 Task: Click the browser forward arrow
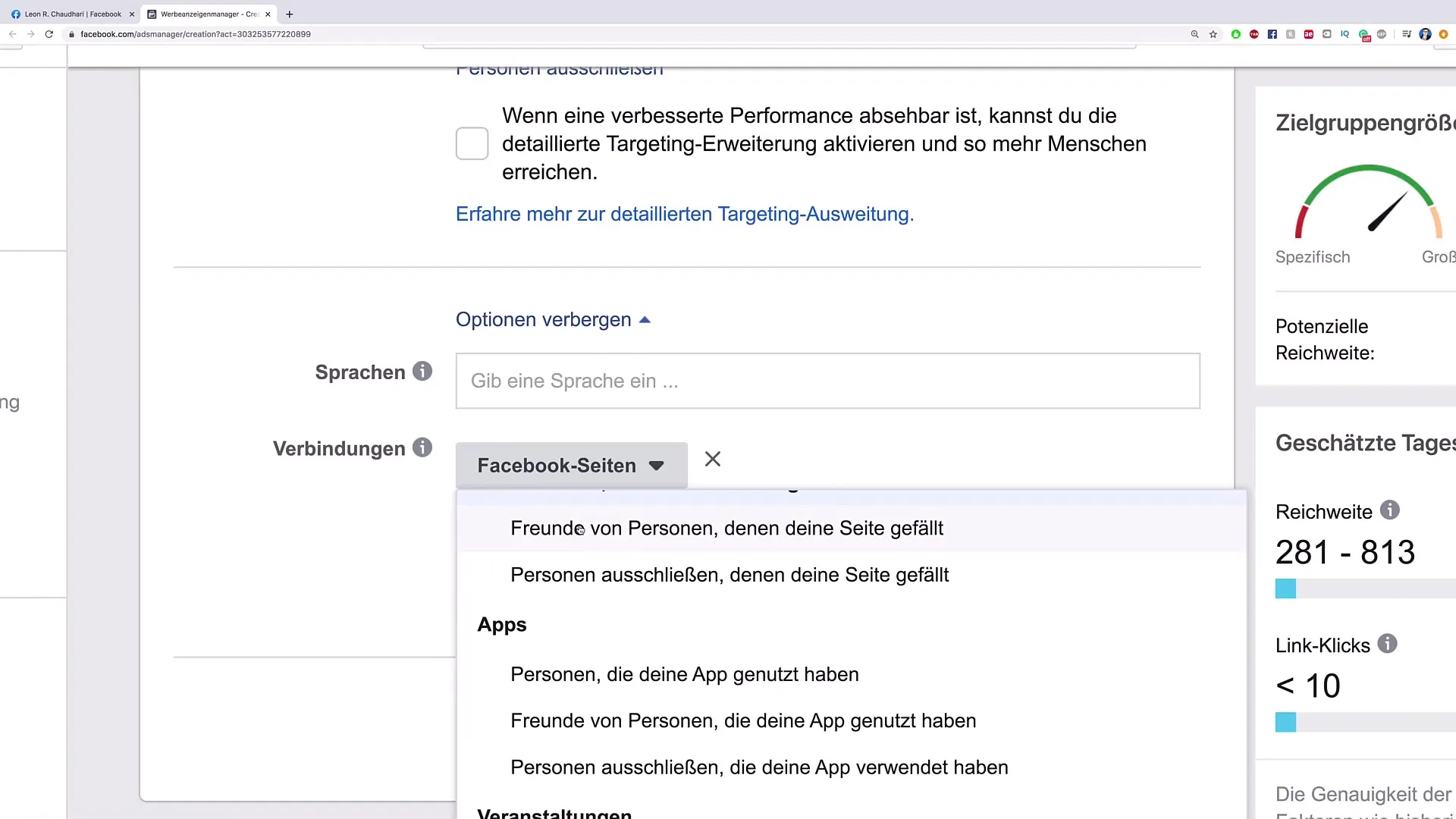30,34
